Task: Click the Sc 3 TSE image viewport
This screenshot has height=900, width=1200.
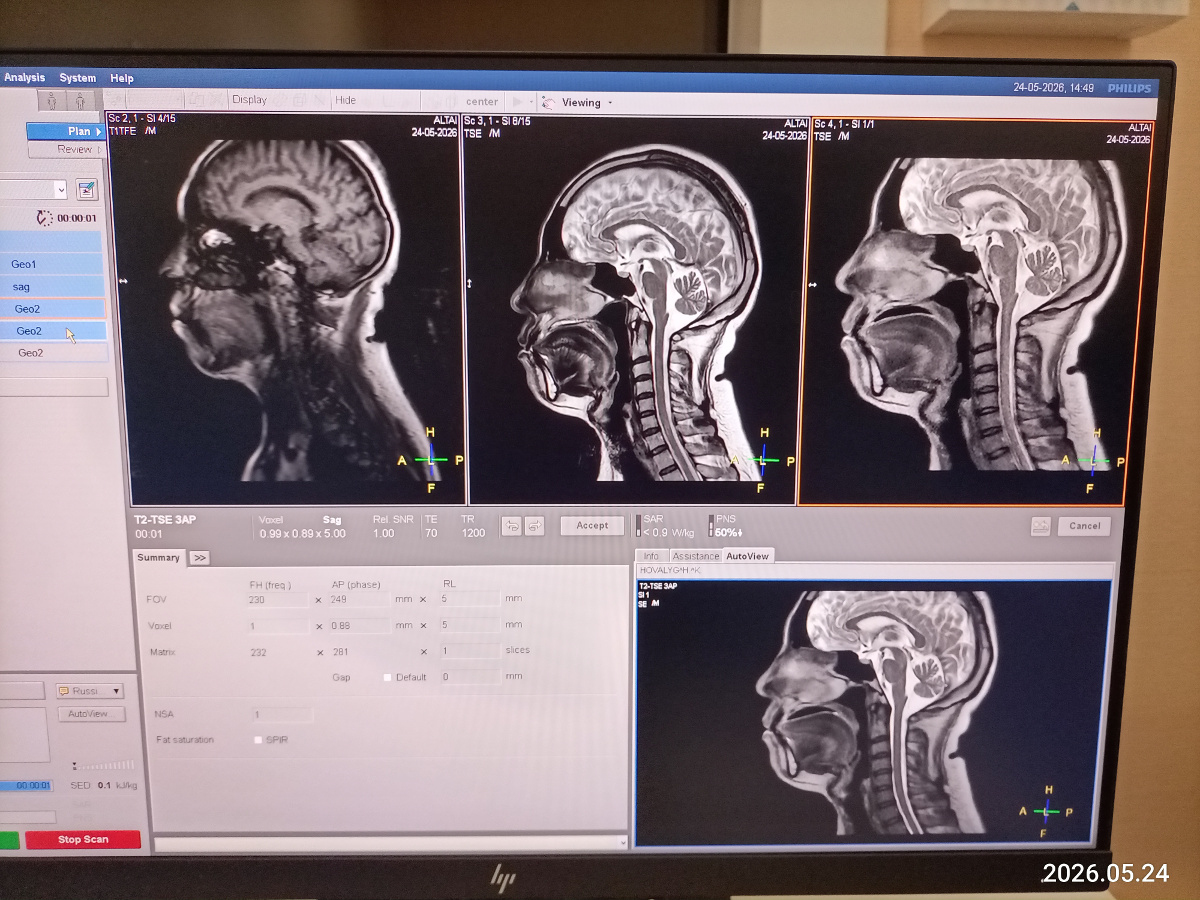Action: 638,310
